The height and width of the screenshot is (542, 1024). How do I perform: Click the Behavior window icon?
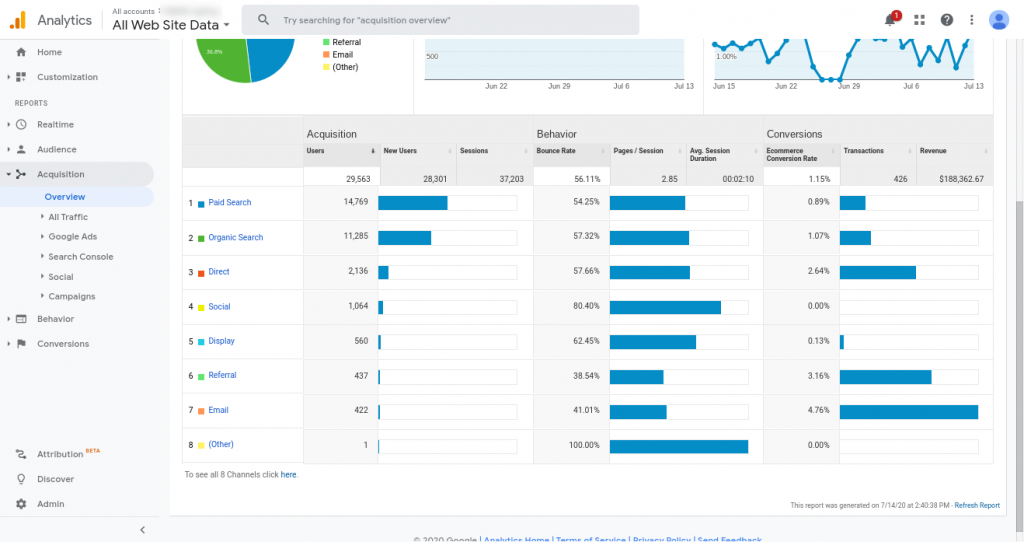click(x=22, y=319)
